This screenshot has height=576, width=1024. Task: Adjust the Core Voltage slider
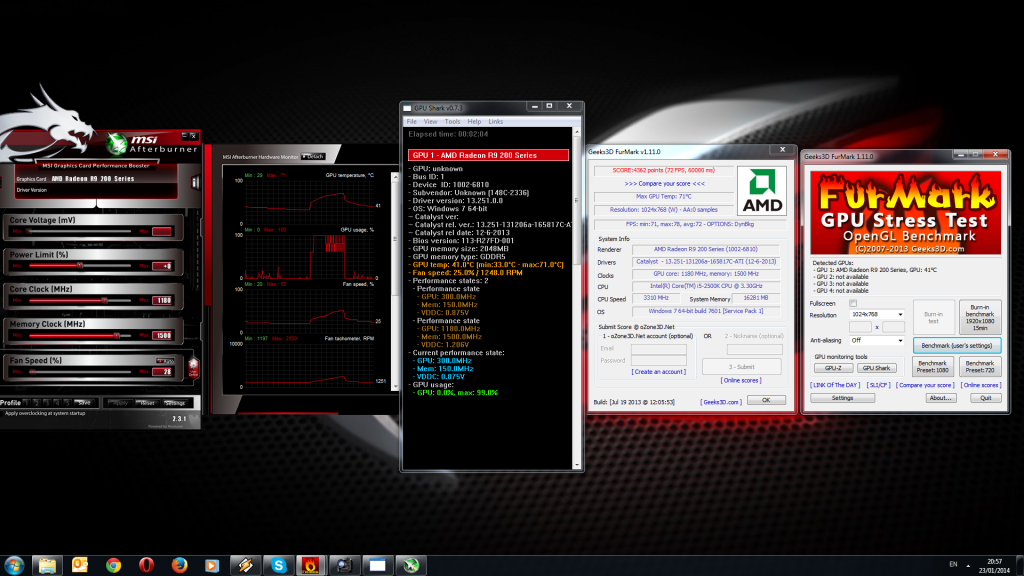(80, 231)
